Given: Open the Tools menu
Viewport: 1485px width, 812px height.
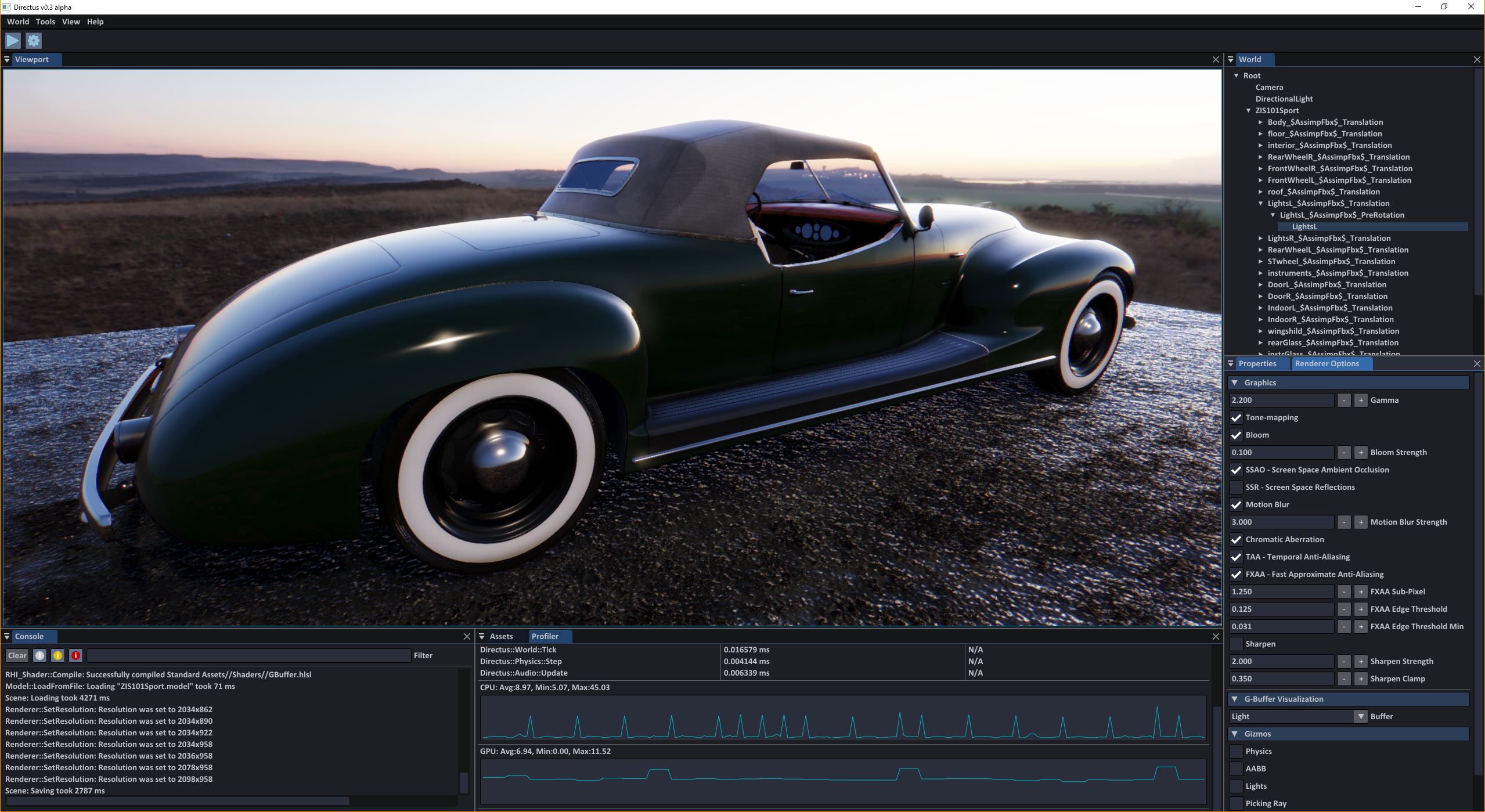Looking at the screenshot, I should coord(45,21).
